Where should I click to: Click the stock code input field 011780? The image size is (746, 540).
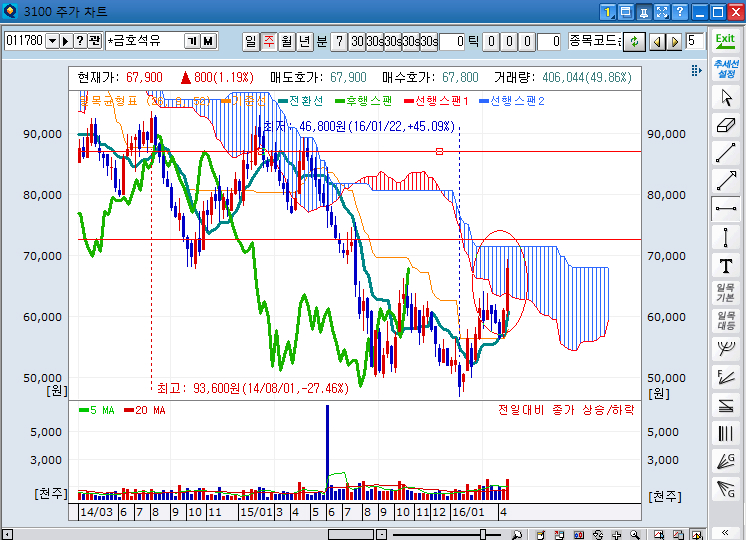(x=24, y=41)
